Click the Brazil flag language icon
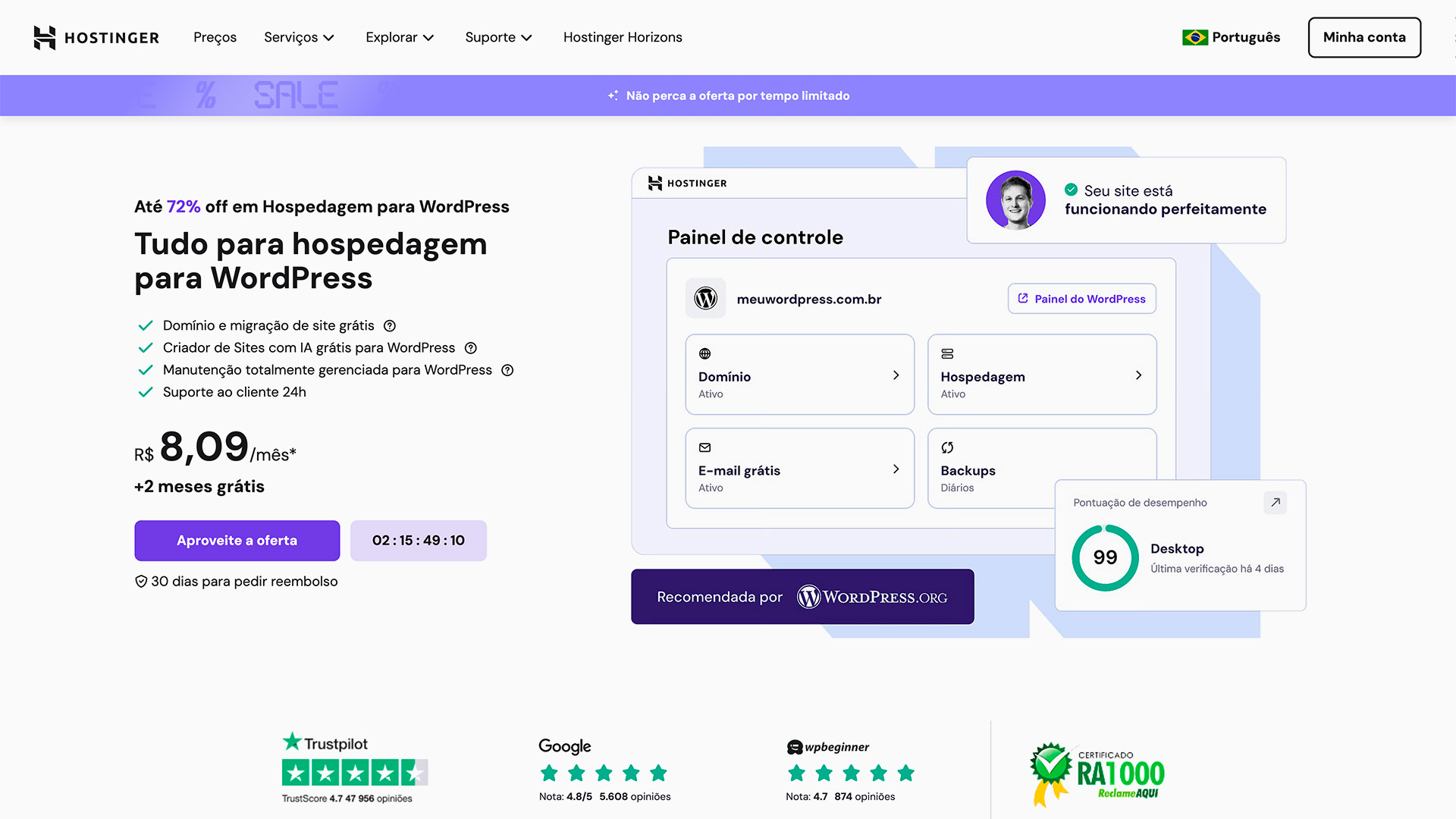The height and width of the screenshot is (819, 1456). click(x=1195, y=37)
